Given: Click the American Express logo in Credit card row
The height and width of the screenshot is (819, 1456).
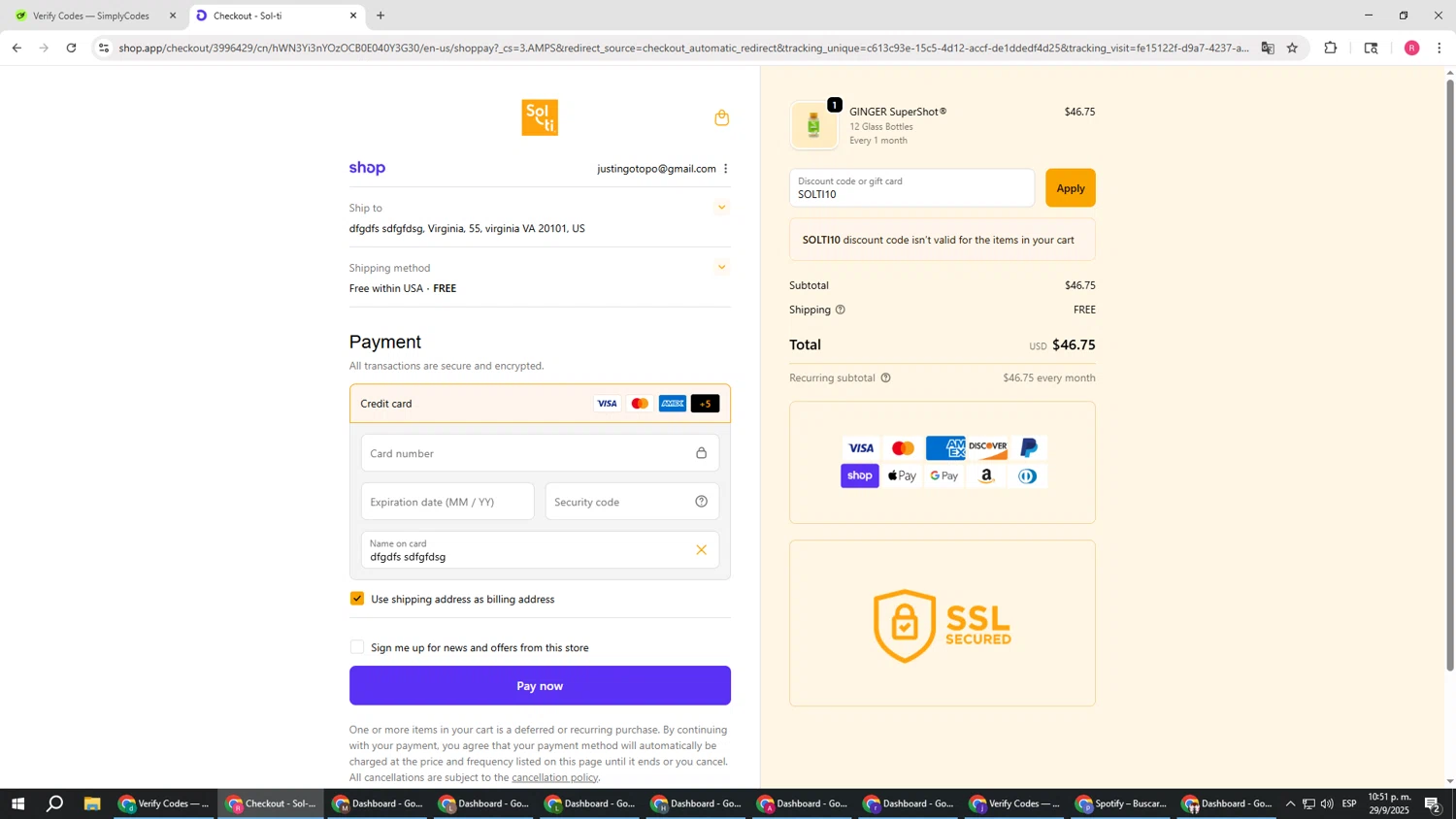Looking at the screenshot, I should pos(673,404).
